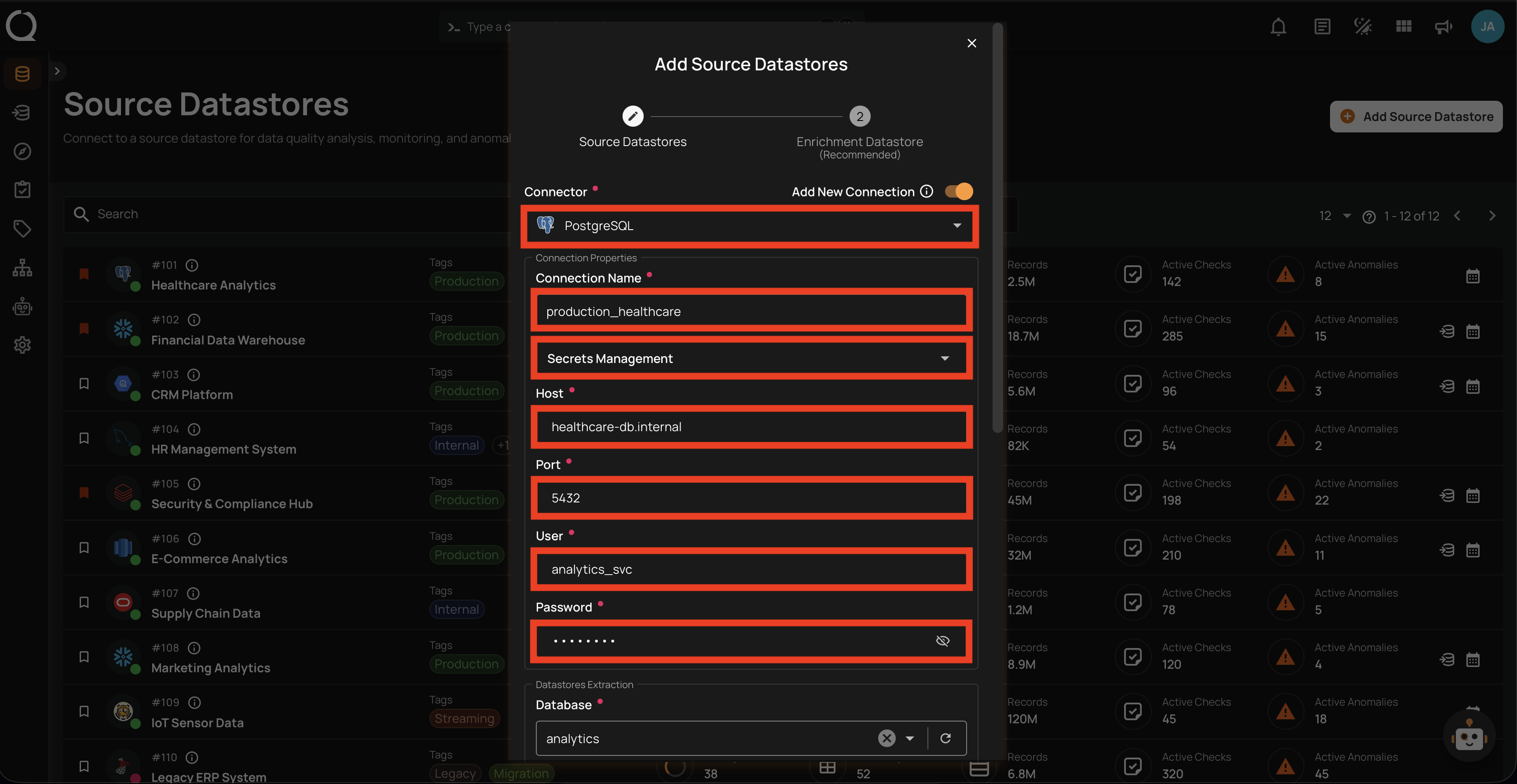This screenshot has height=784, width=1517.
Task: Click Add Source Datastore button
Action: point(1416,117)
